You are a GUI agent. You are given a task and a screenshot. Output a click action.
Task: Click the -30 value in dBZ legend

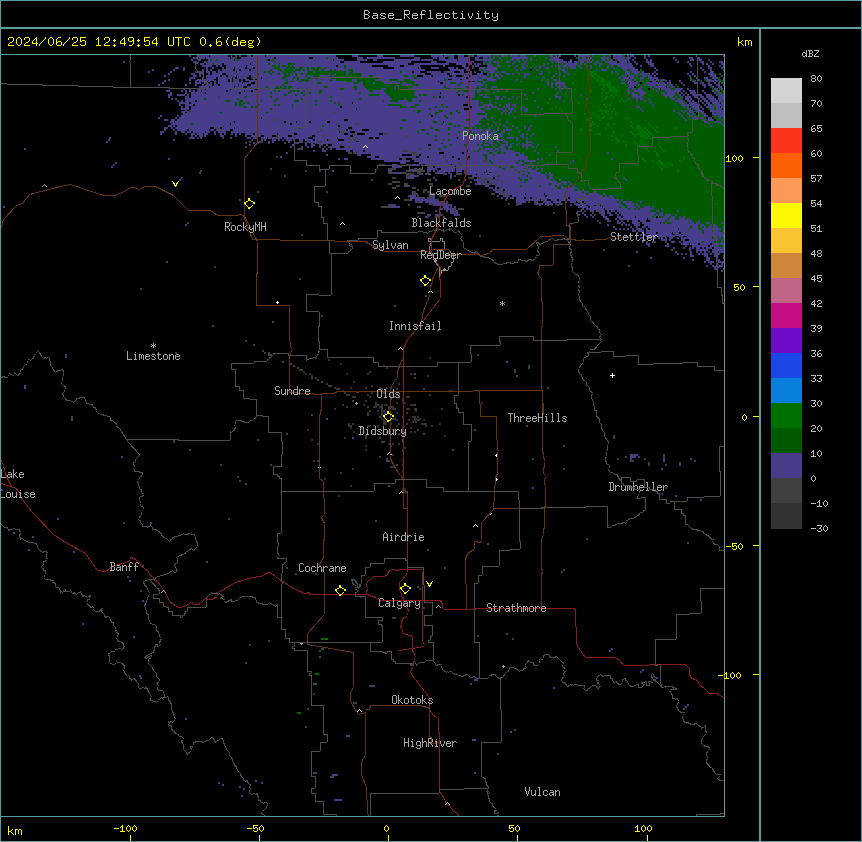coord(819,529)
